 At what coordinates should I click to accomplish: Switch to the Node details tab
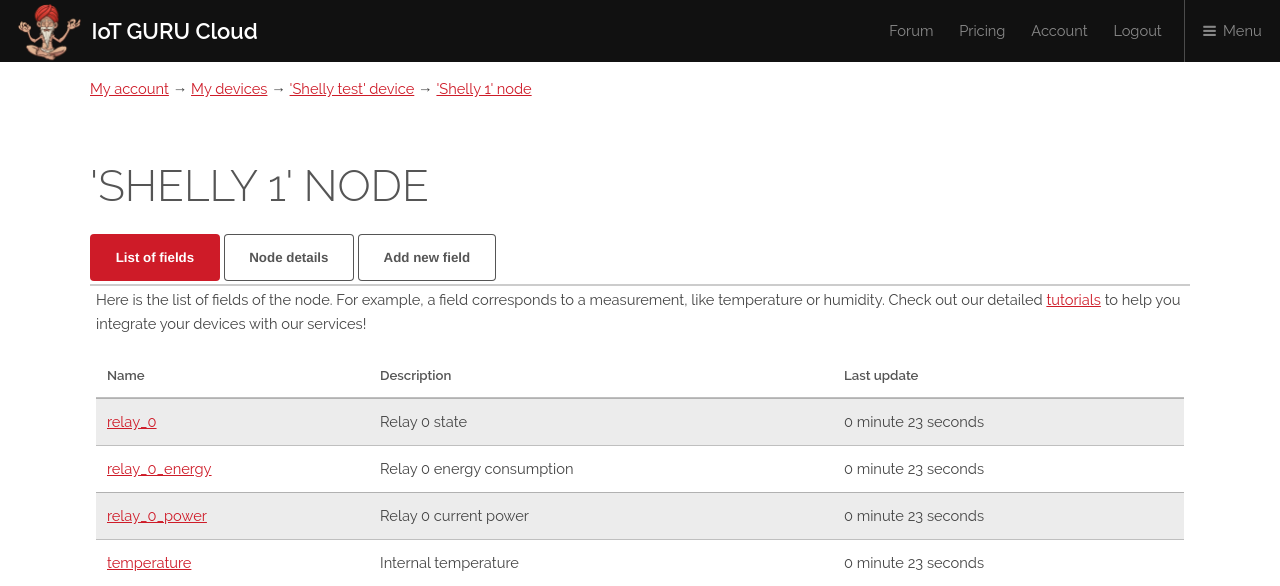288,258
